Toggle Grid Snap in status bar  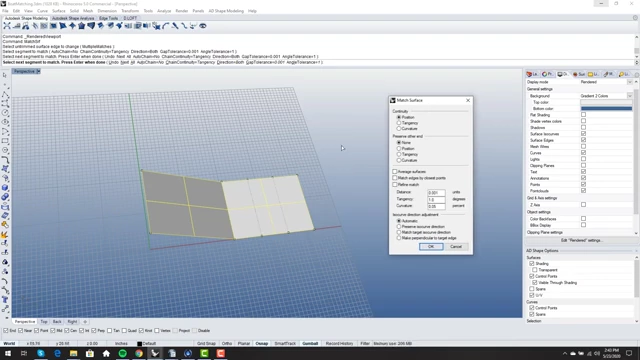click(x=206, y=344)
